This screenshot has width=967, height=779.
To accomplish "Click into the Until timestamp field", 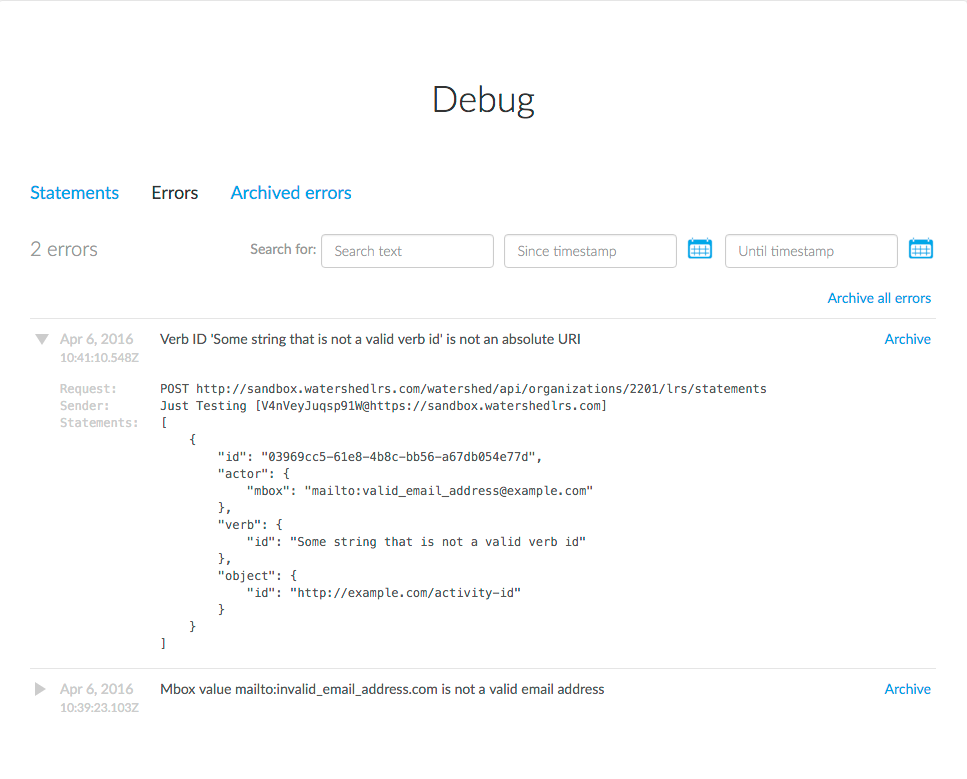I will coord(811,251).
